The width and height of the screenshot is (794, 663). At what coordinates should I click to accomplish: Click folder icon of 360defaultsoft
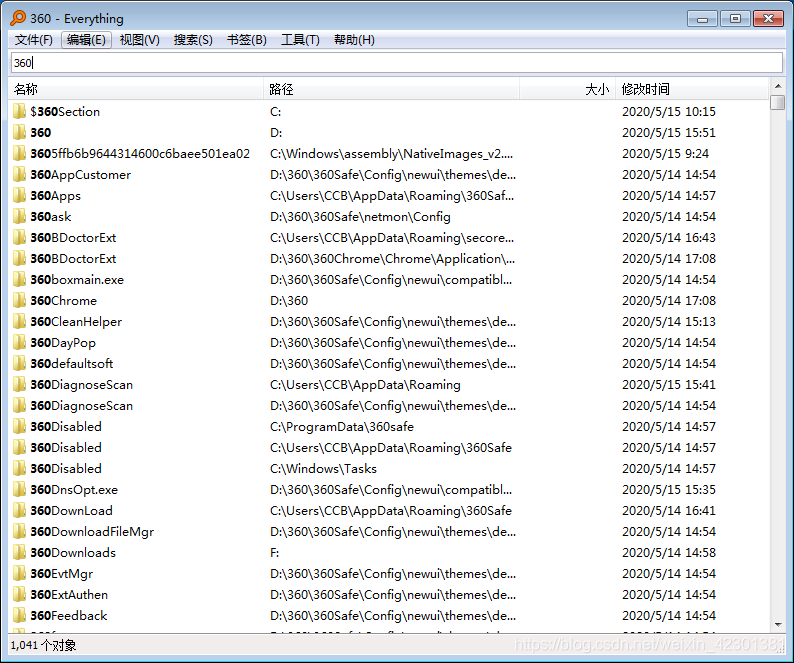[x=19, y=364]
